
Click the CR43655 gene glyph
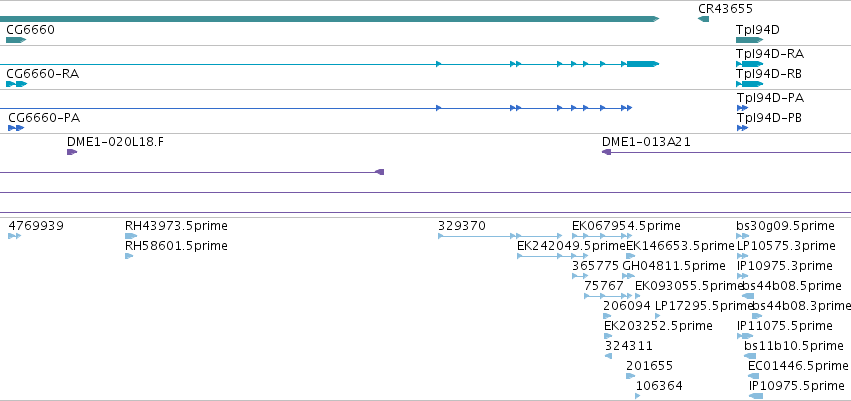703,19
